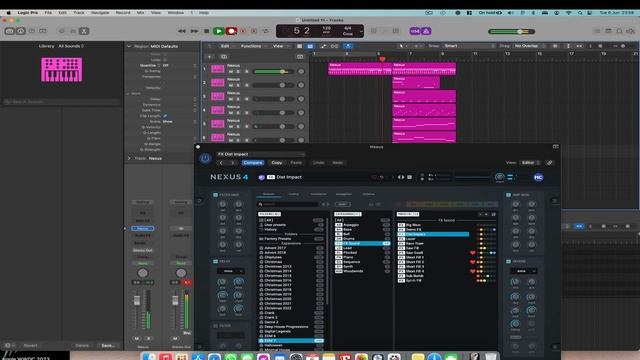Click the Nexus instrument icon on track 1
Viewport: 640px width, 360px height.
pos(218,69)
